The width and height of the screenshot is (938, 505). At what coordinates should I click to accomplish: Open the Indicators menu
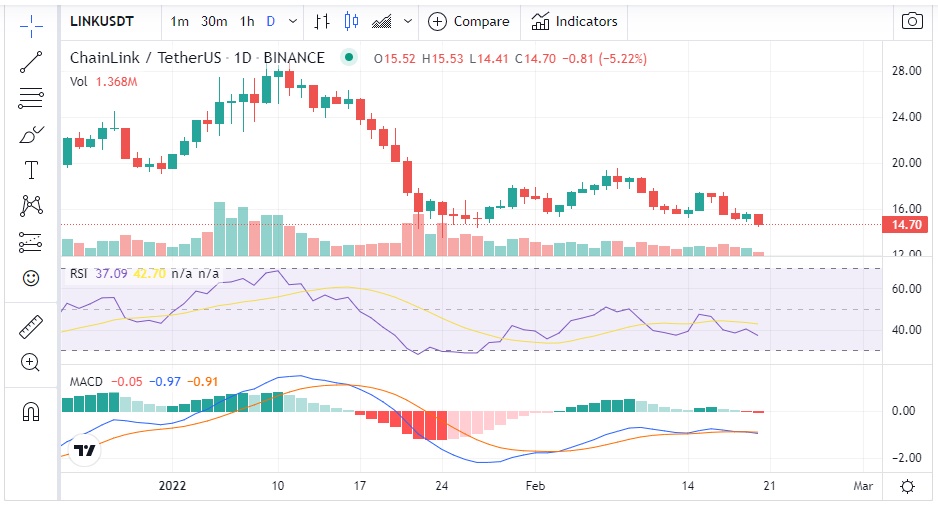tap(574, 22)
